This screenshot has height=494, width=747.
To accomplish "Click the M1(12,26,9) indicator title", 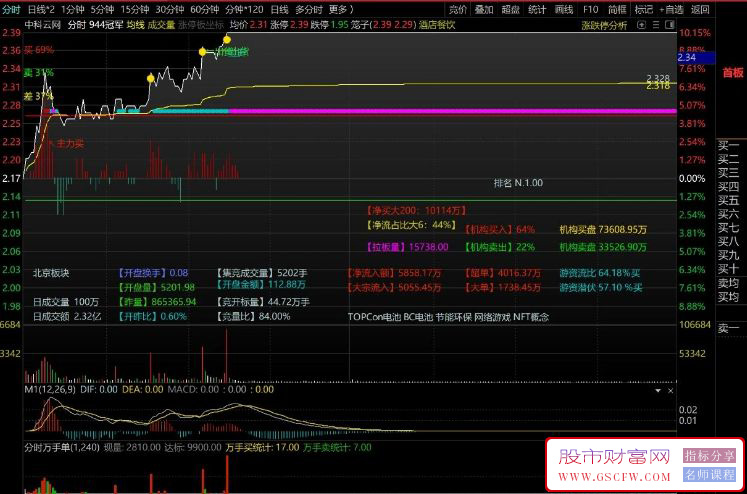I will click(x=50, y=390).
